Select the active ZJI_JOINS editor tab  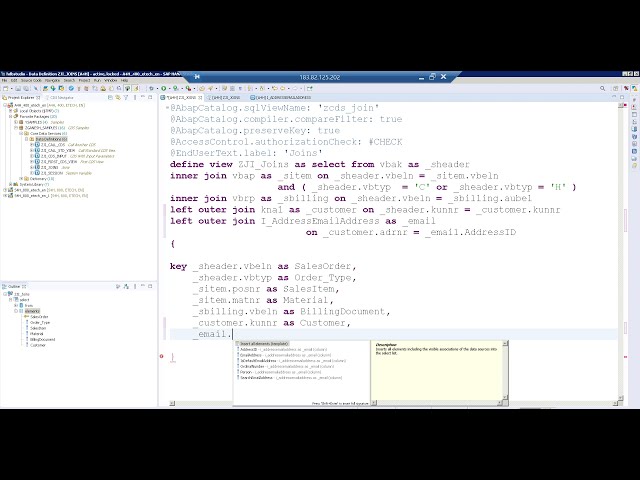click(x=182, y=98)
